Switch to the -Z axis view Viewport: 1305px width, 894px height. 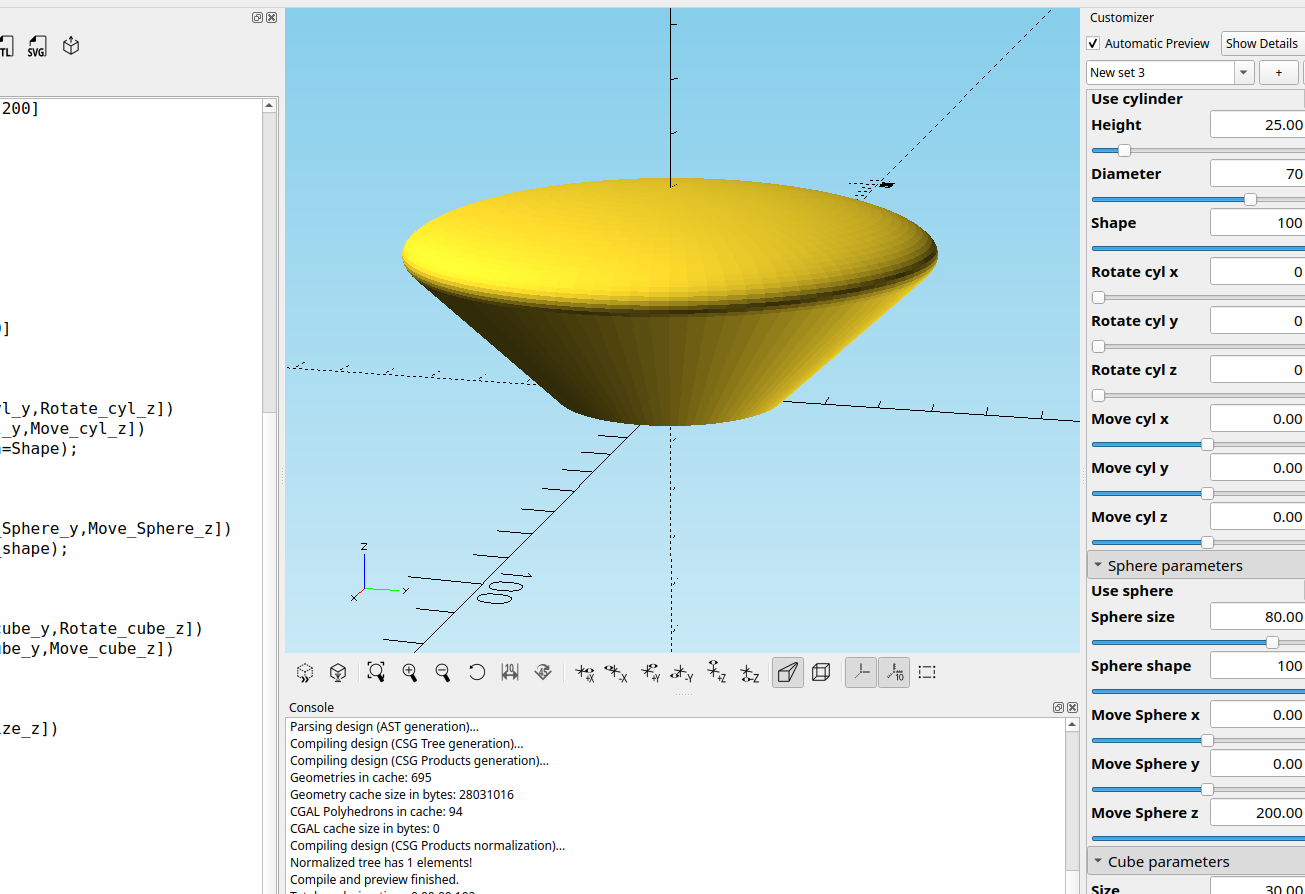[x=749, y=672]
